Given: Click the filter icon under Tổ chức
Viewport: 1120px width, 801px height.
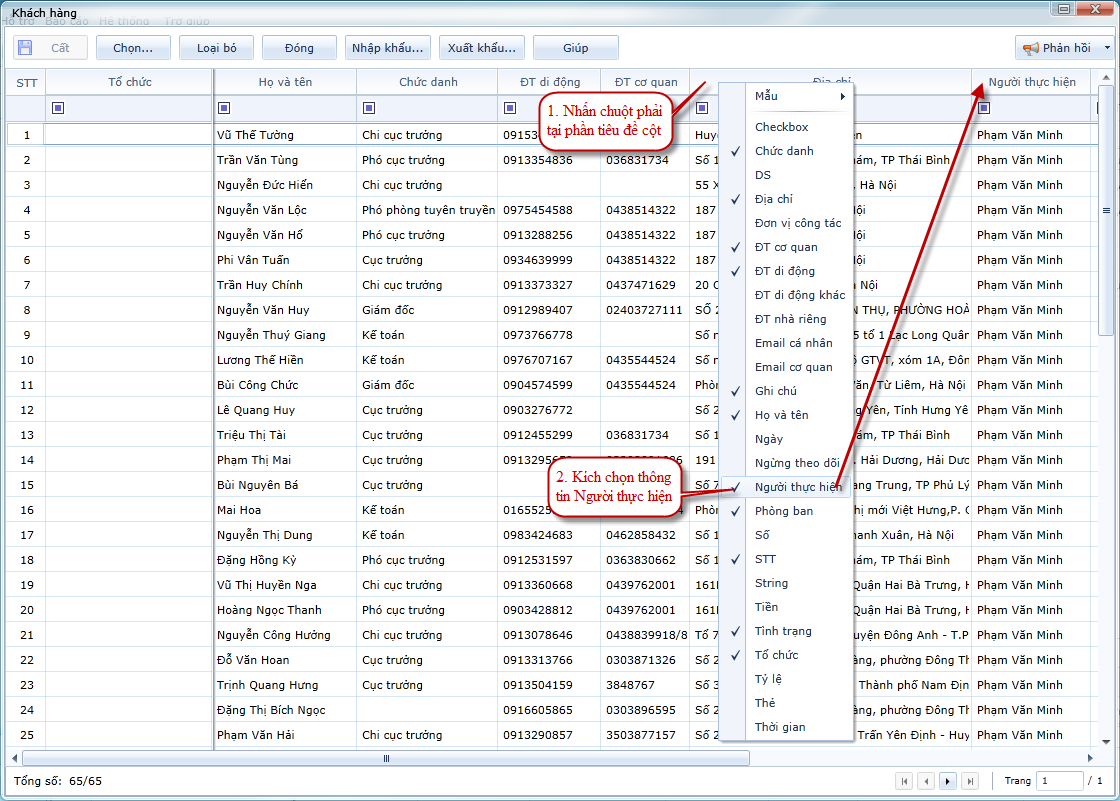Looking at the screenshot, I should (x=57, y=108).
